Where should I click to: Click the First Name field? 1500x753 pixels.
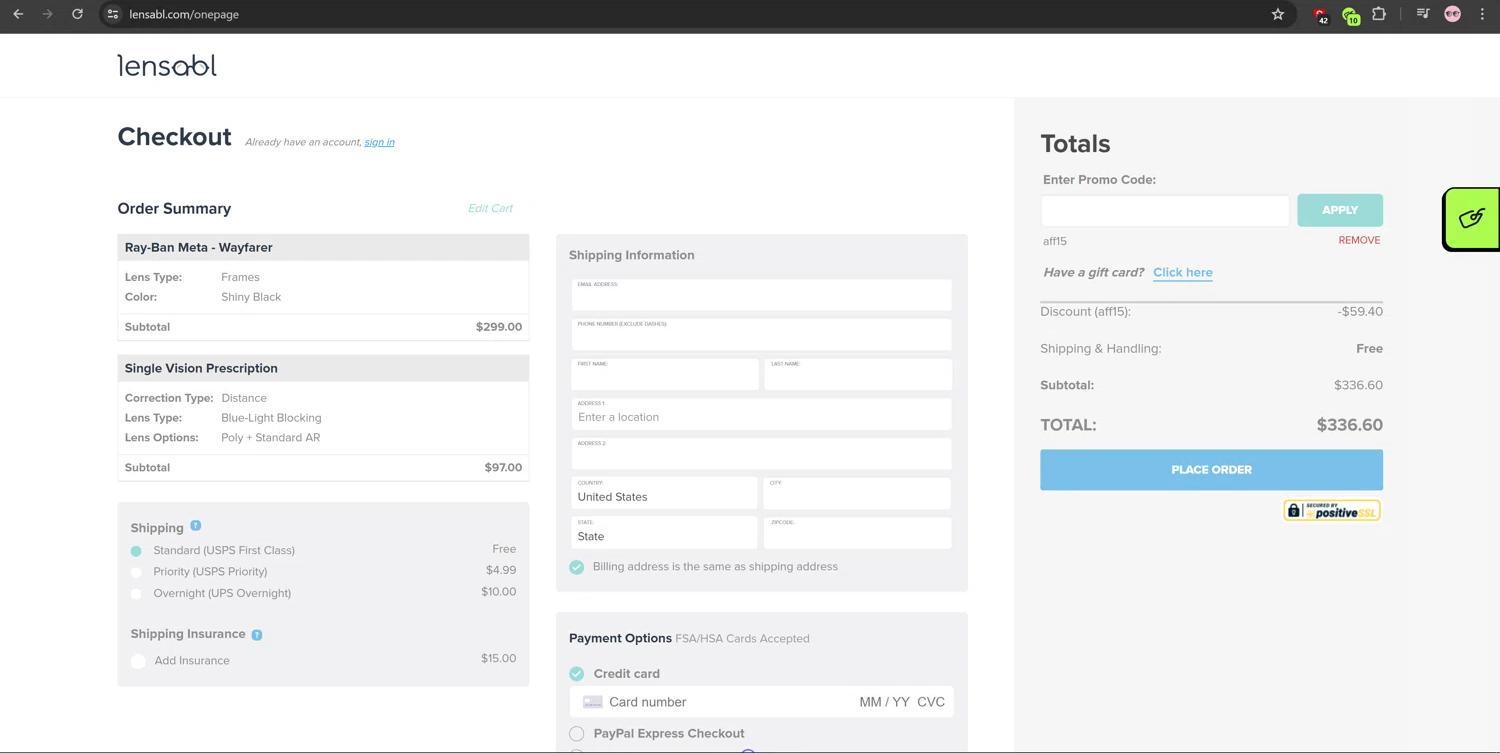[665, 375]
